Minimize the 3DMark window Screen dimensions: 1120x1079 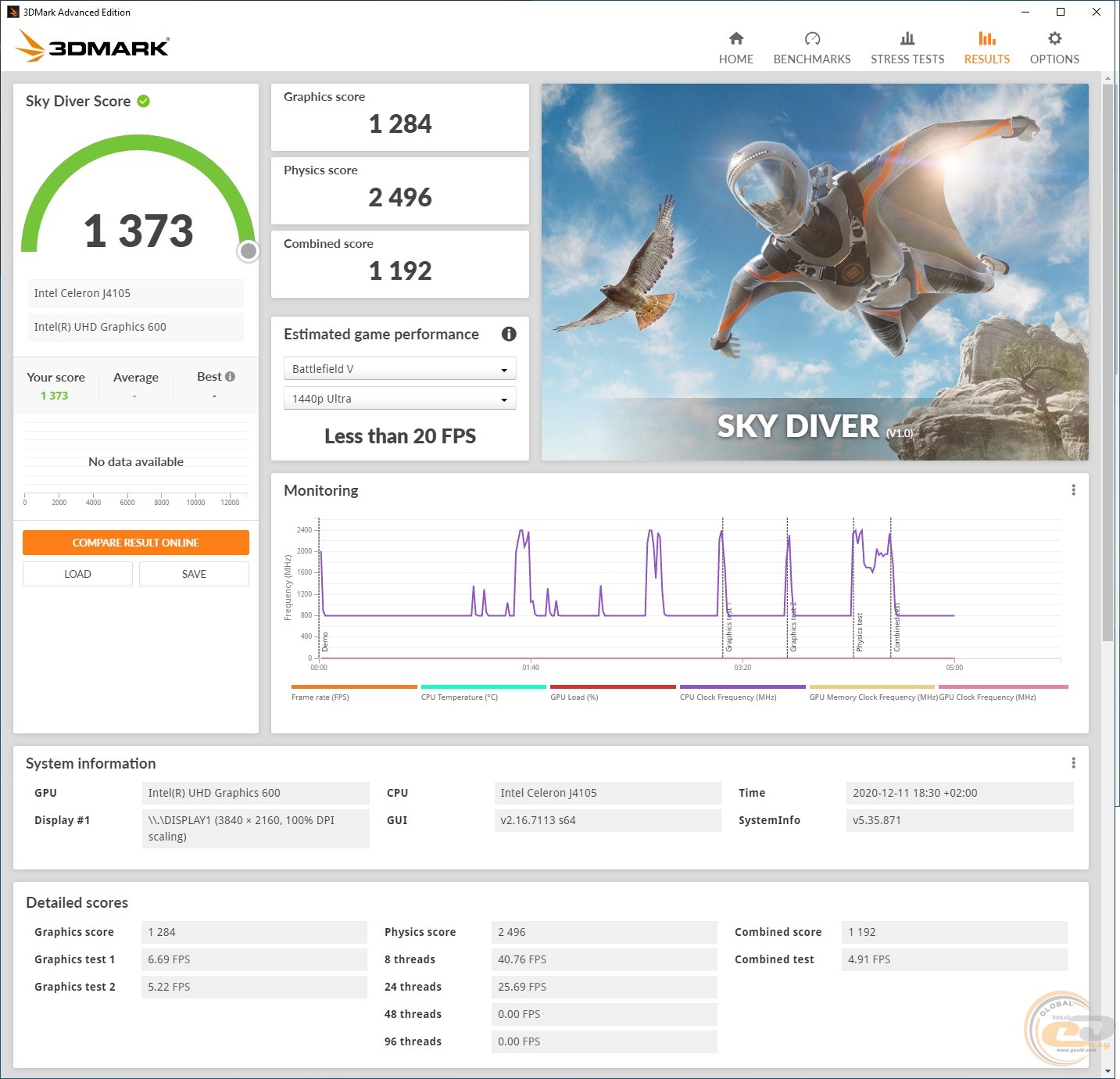(x=1025, y=12)
